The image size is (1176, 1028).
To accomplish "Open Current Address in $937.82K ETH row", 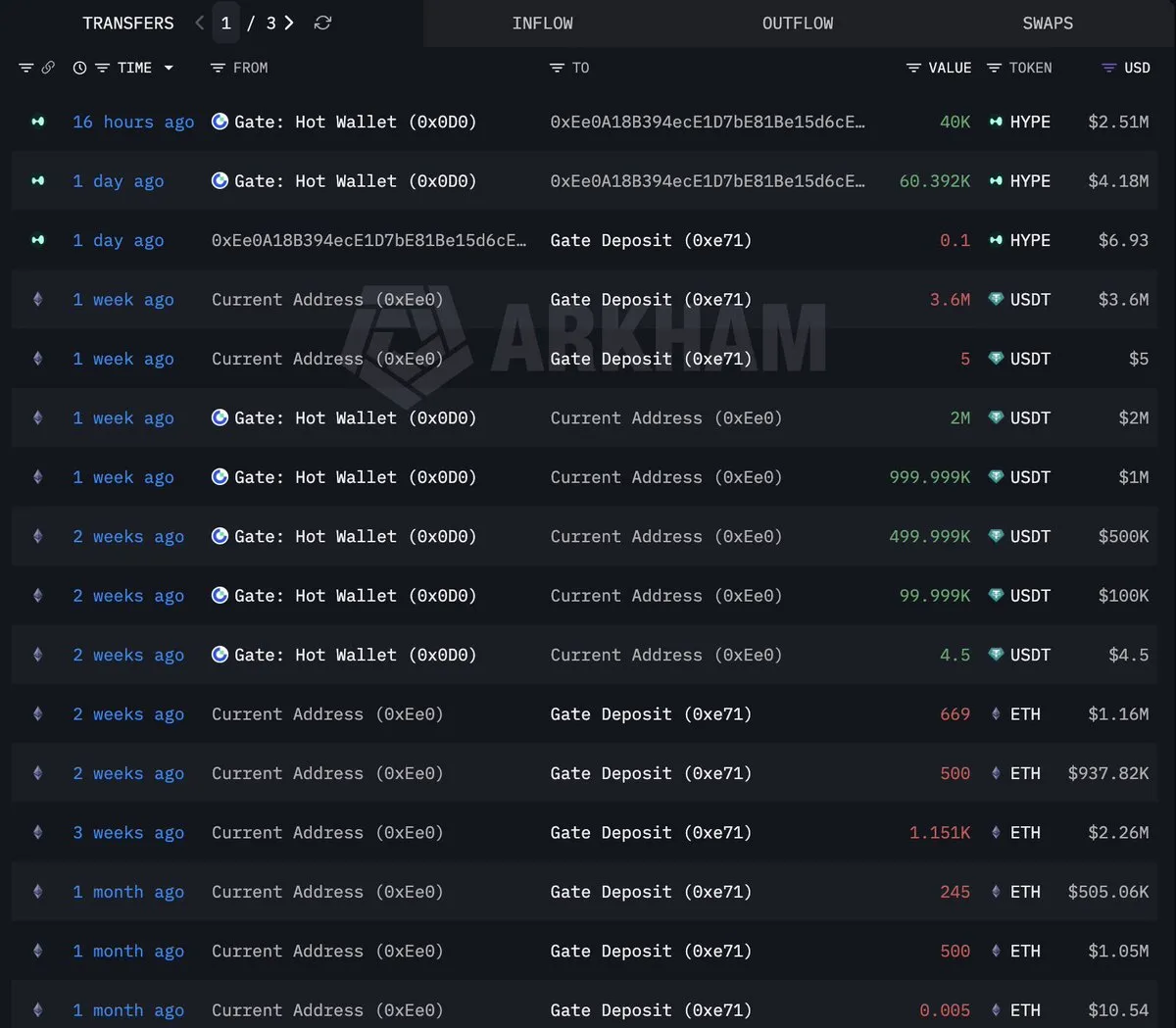I will (327, 773).
